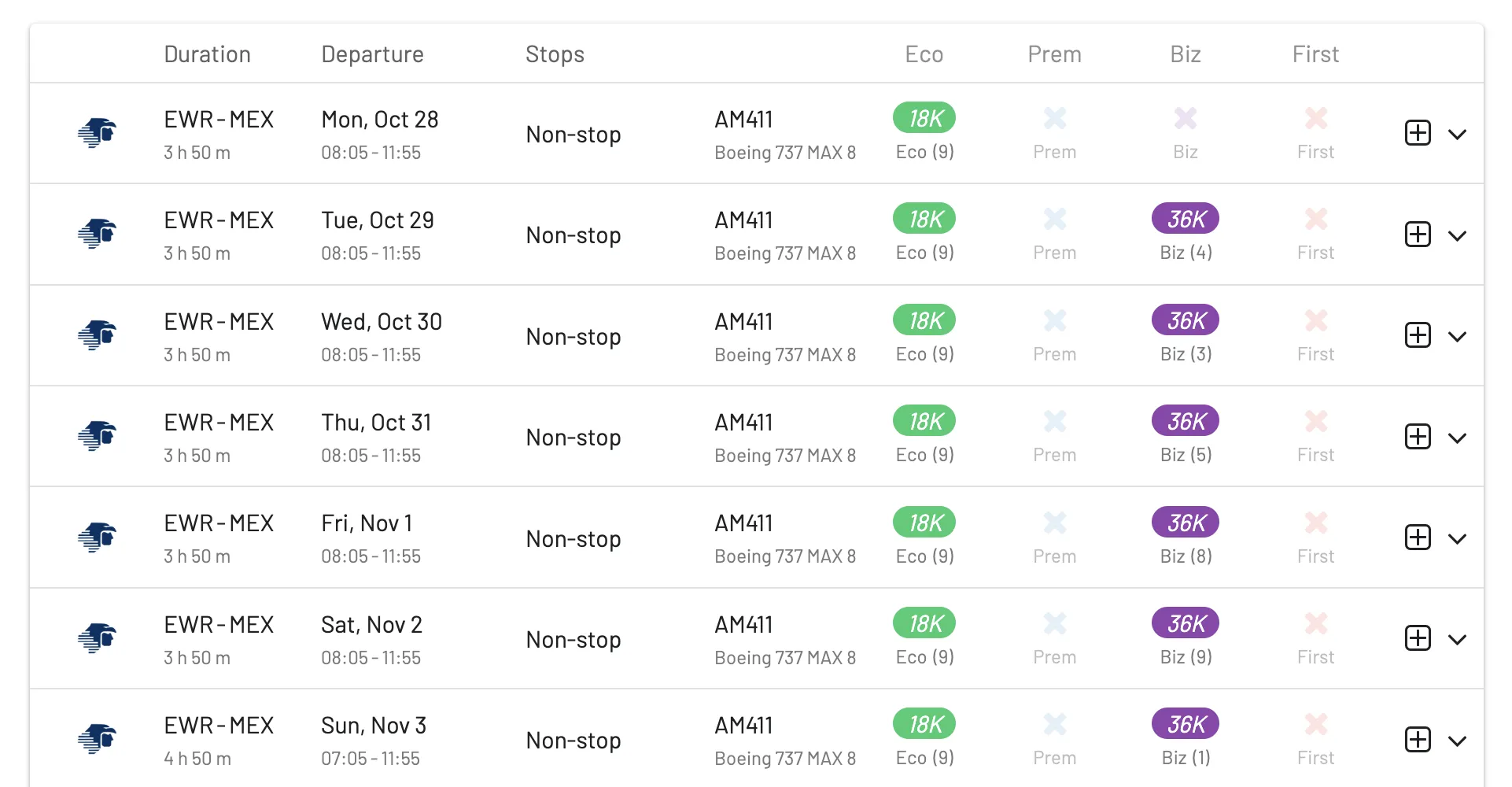Sort by the Duration column header
The width and height of the screenshot is (1512, 787).
coord(208,54)
